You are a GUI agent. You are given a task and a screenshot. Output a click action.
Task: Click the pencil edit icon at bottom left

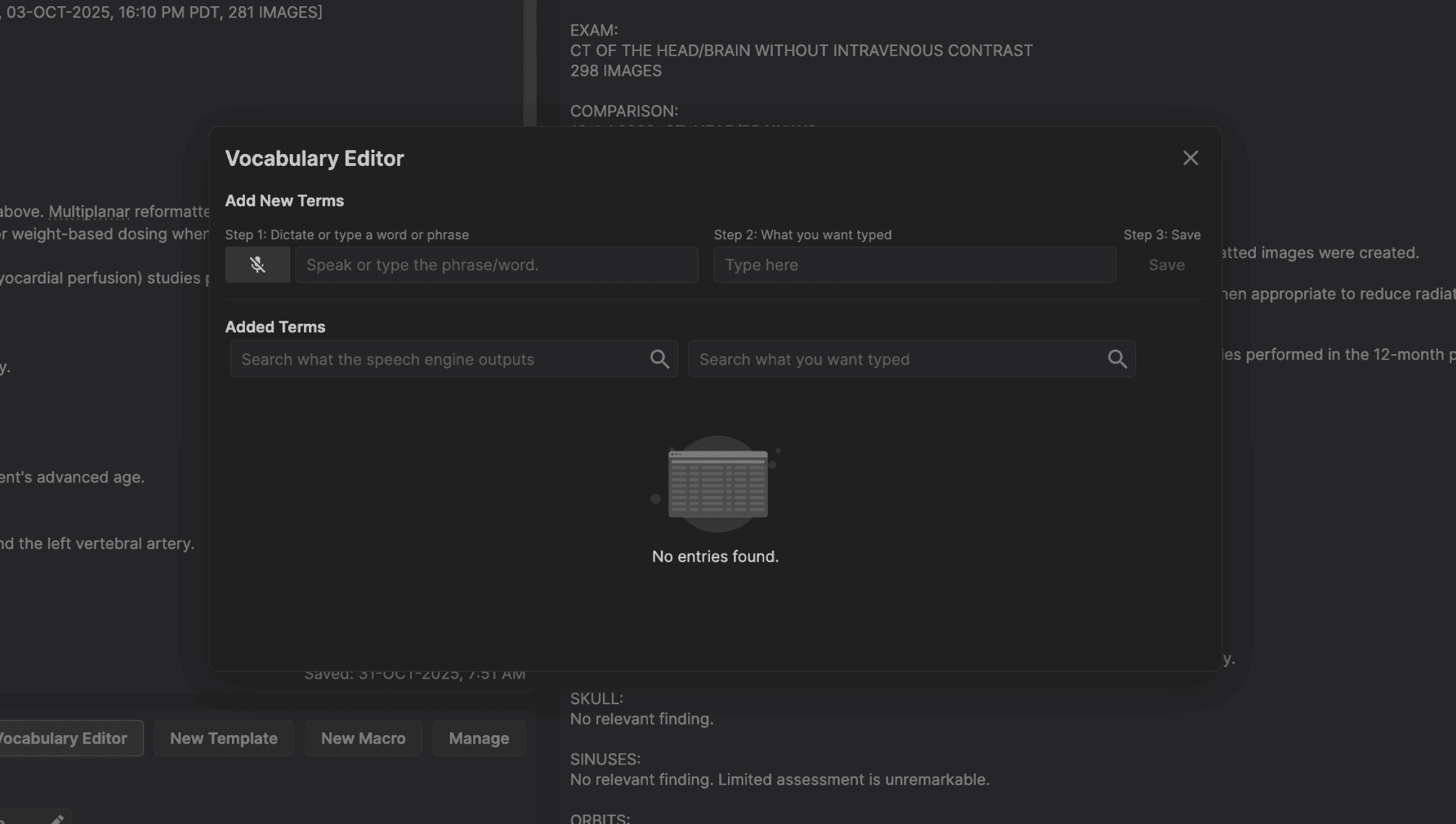[x=57, y=819]
